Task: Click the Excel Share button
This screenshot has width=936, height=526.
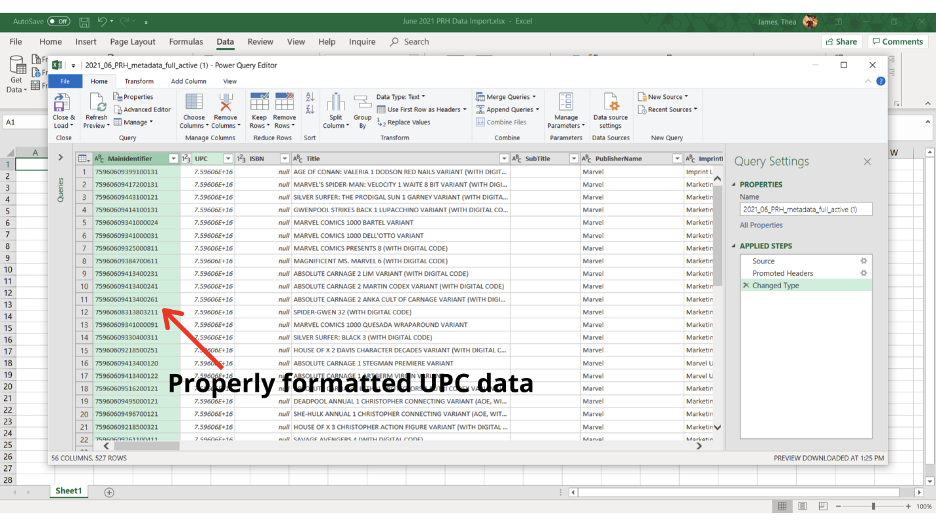Action: [842, 42]
